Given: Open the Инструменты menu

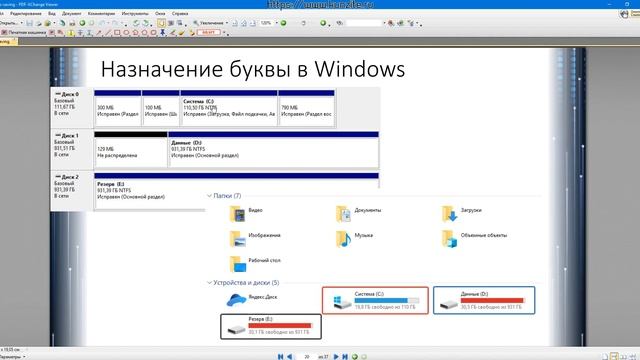Looking at the screenshot, I should click(135, 13).
